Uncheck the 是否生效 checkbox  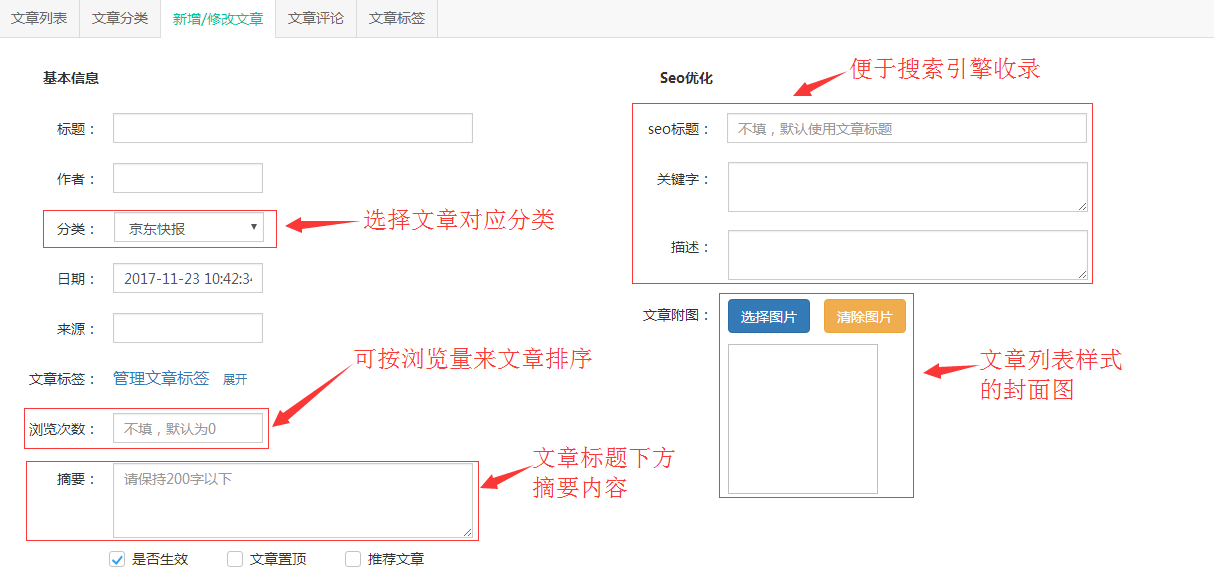(117, 559)
